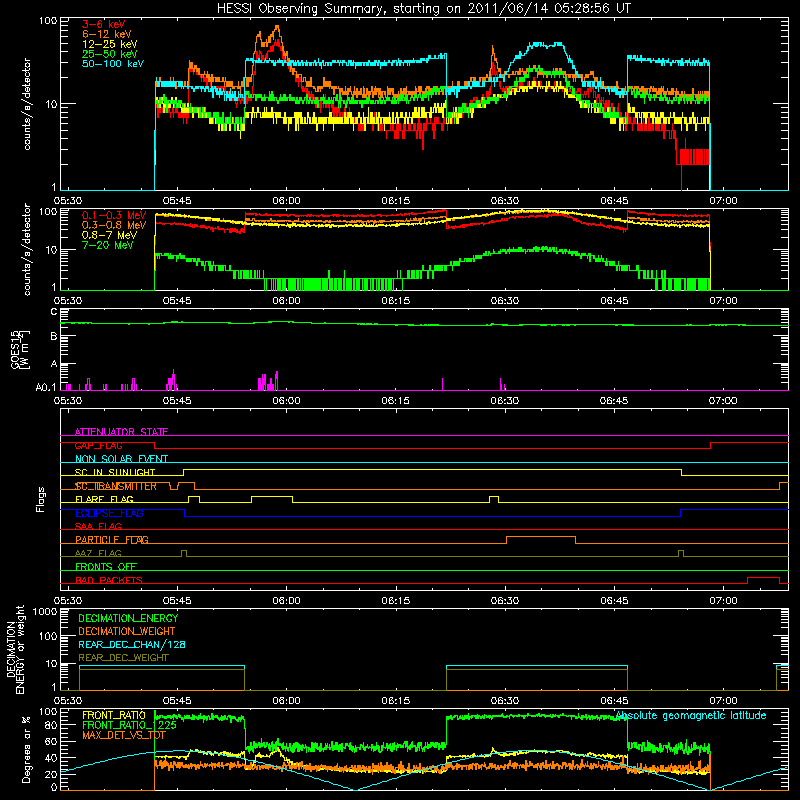Click the Flags axis title
This screenshot has width=800, height=800.
point(41,499)
